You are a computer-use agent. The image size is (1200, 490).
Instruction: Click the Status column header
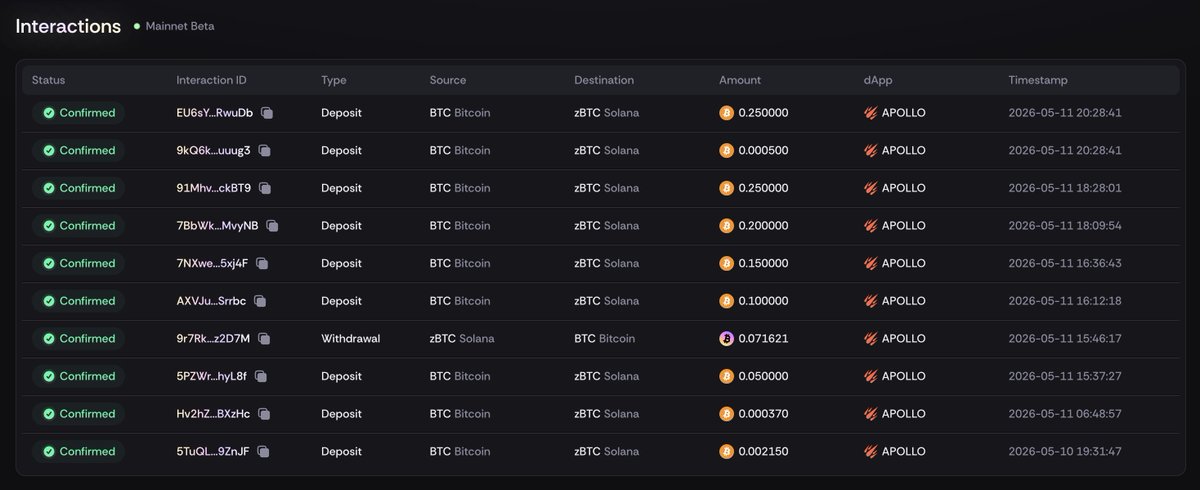(48, 80)
